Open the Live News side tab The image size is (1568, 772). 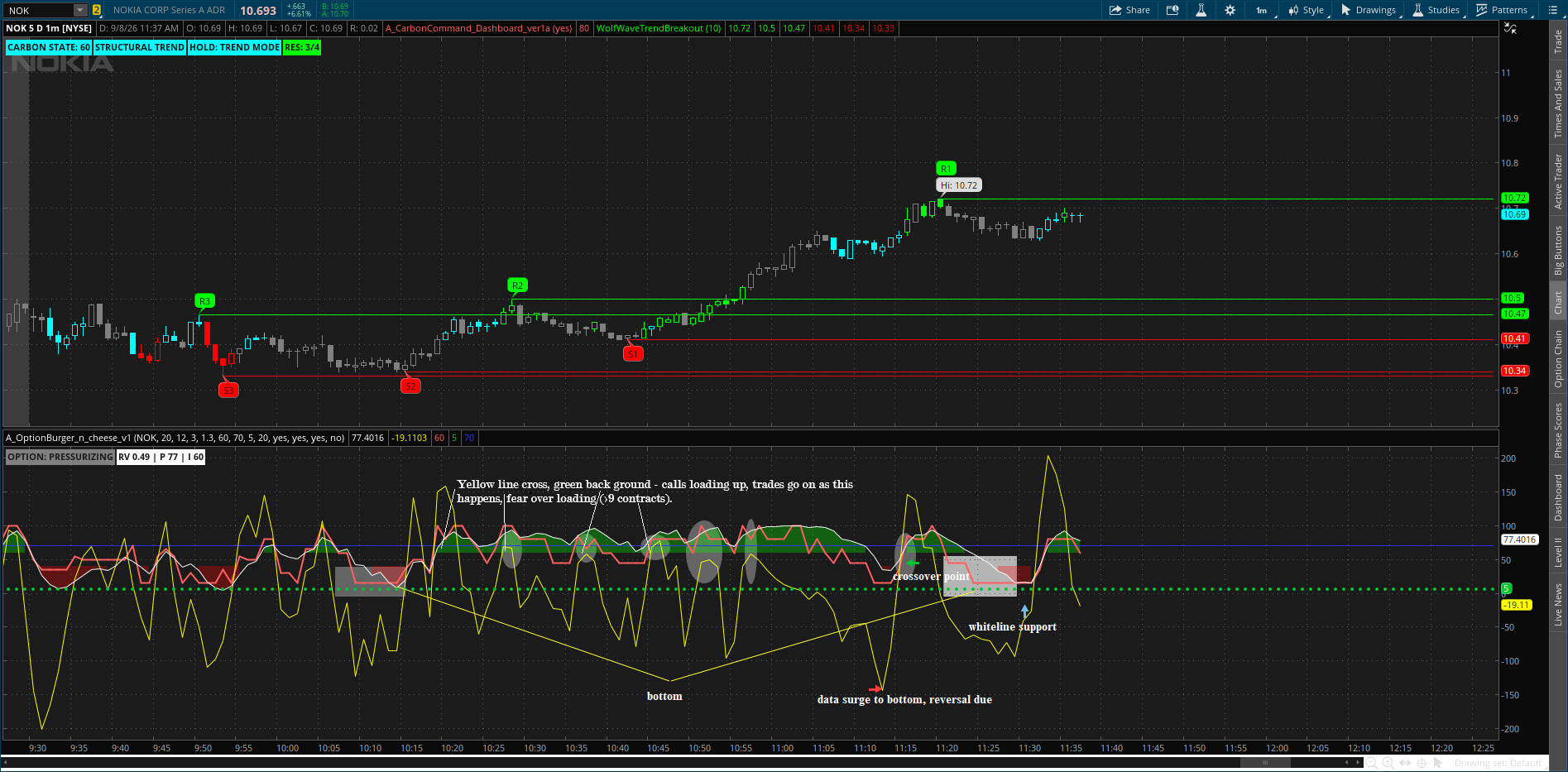tap(1558, 604)
